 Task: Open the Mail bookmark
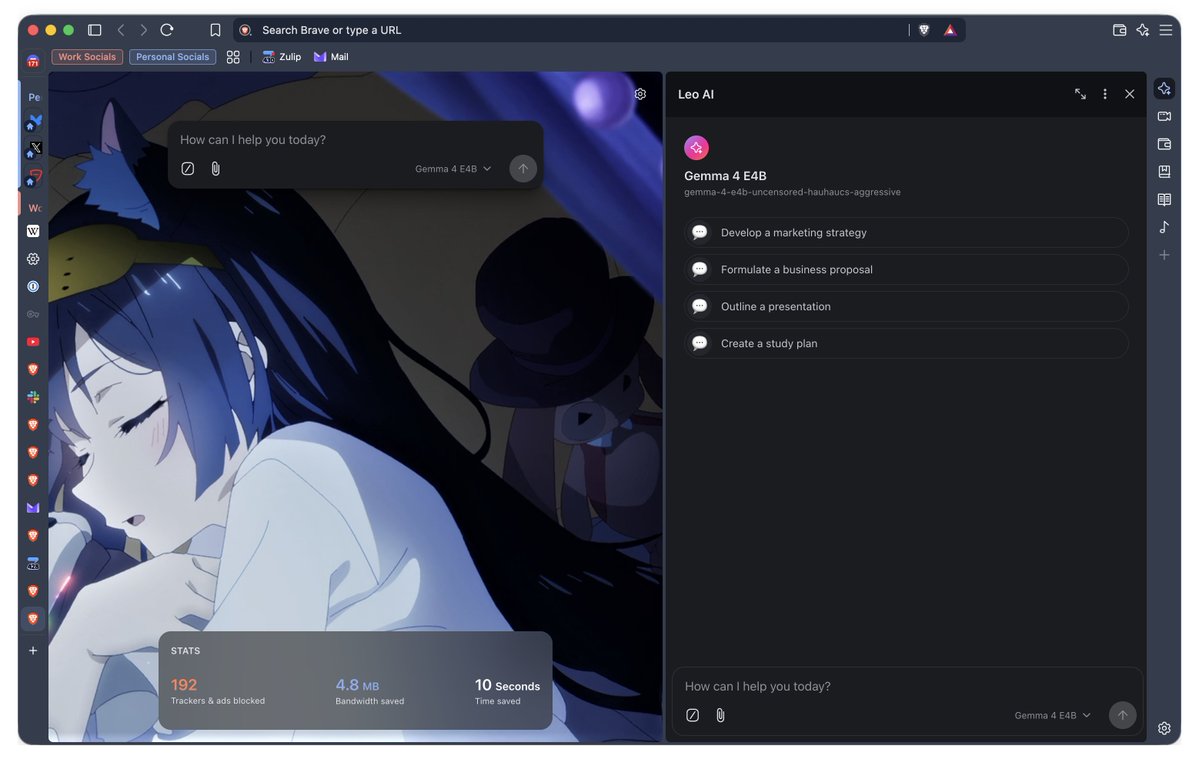[x=331, y=57]
